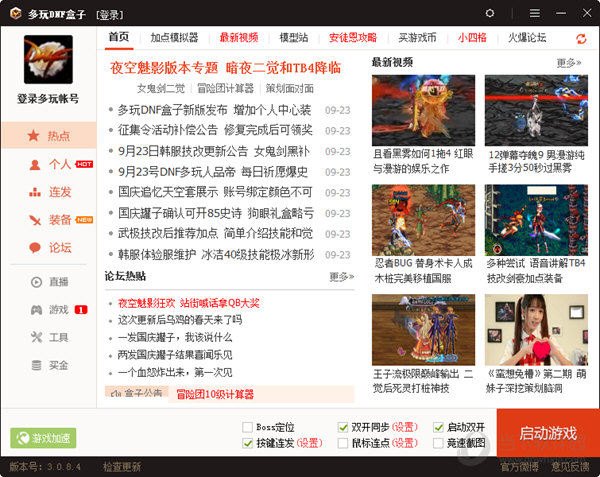Click the 冒险团10级计算器 announcement
This screenshot has width=600, height=477.
click(x=215, y=394)
